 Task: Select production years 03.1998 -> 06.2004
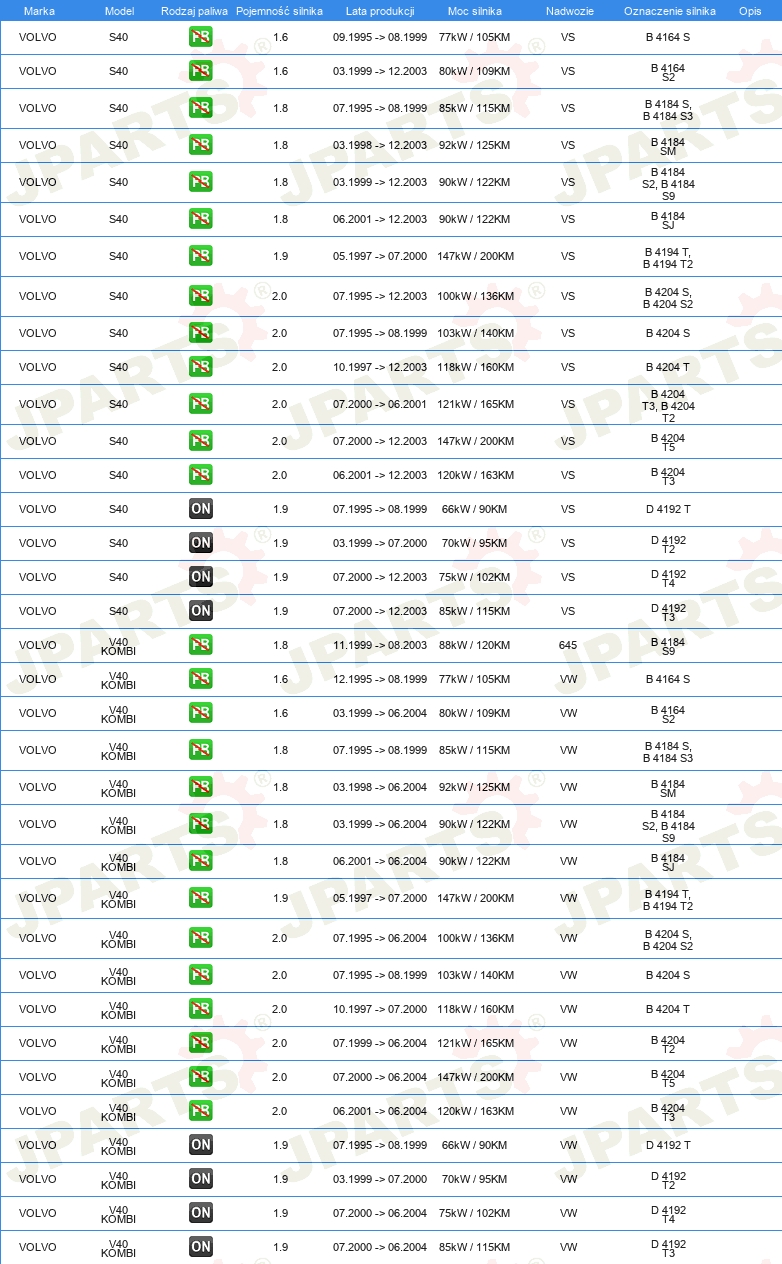pos(380,787)
